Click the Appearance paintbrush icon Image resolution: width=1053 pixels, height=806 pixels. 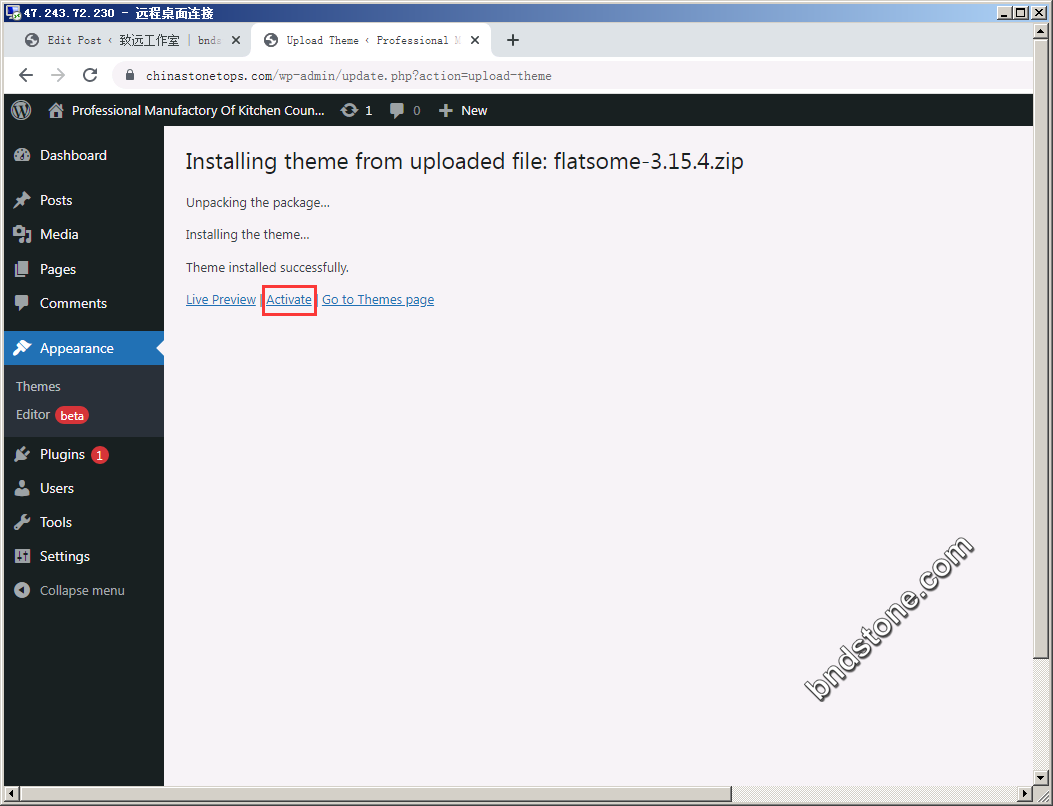[x=22, y=348]
